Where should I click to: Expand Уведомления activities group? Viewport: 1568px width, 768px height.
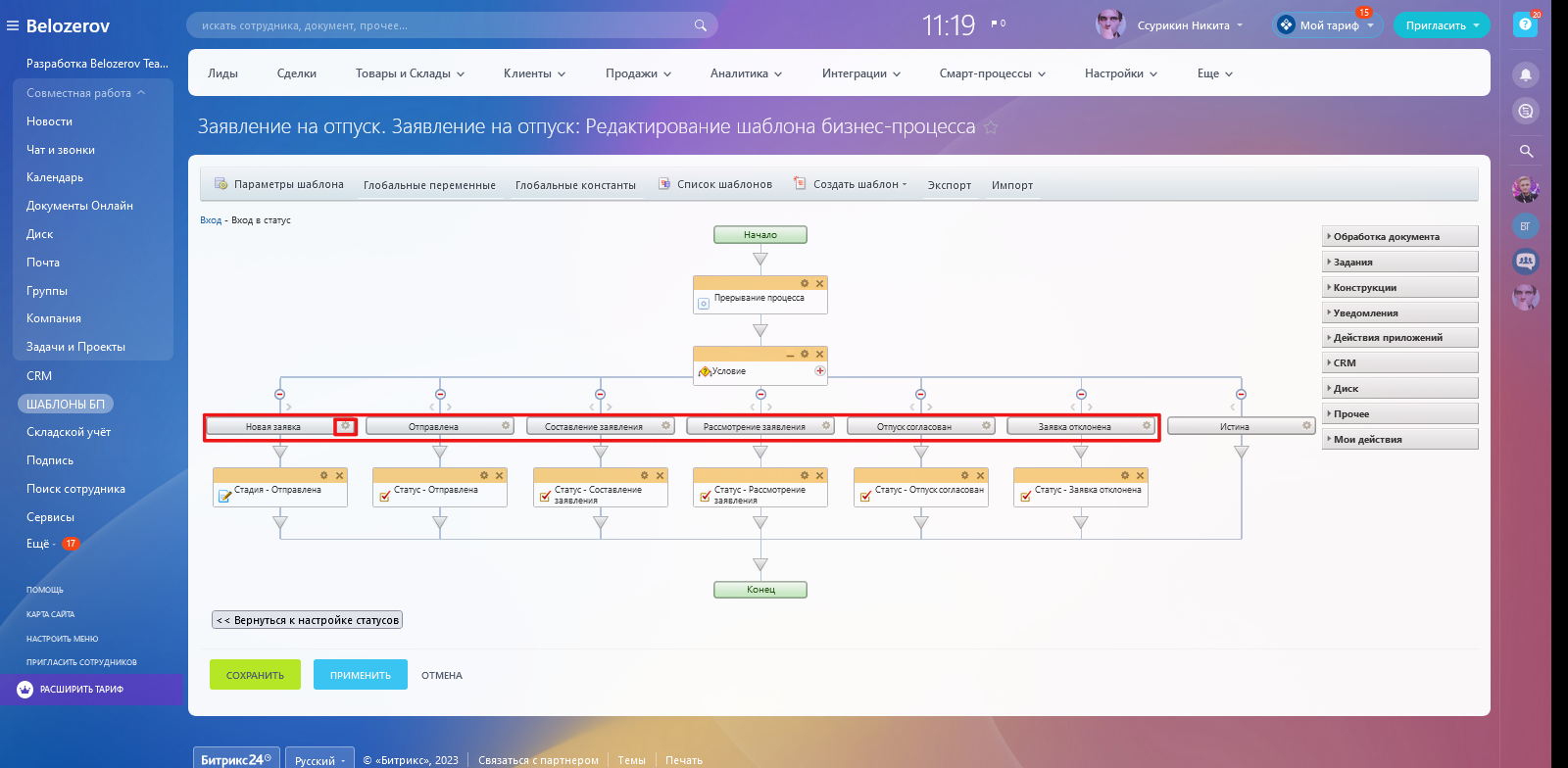point(1399,313)
